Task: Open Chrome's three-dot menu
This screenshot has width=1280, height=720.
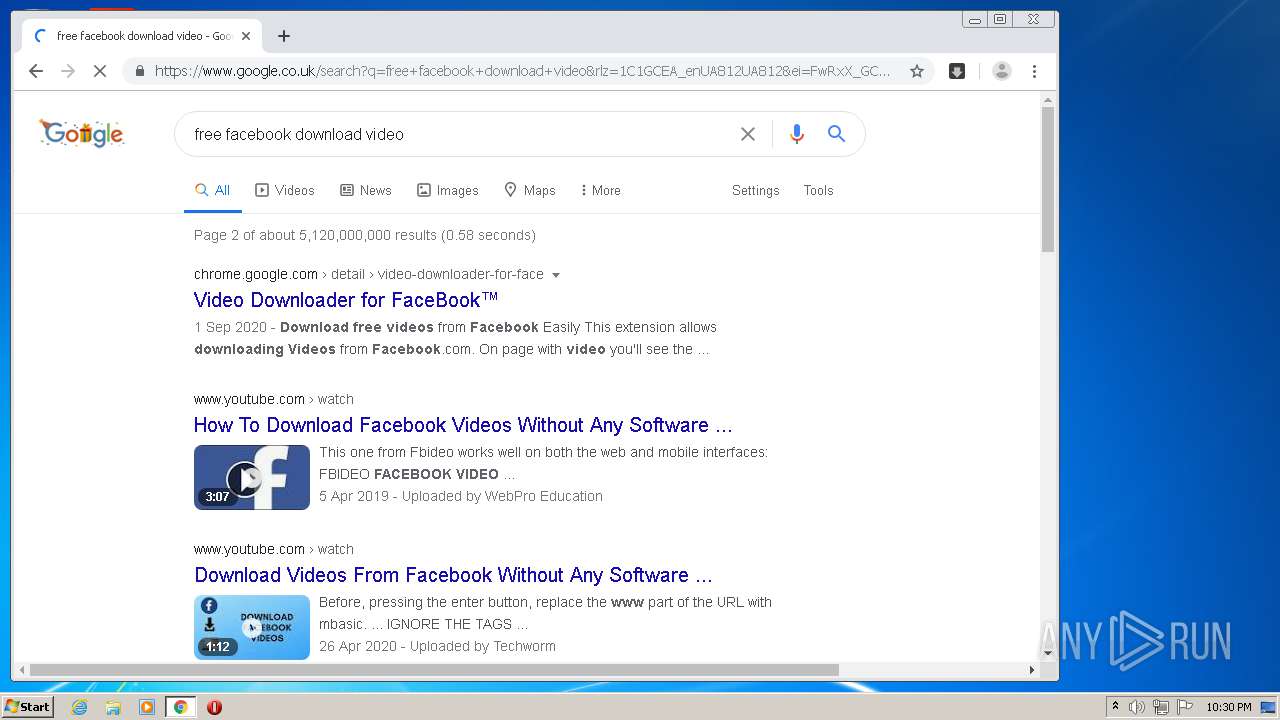Action: (1034, 71)
